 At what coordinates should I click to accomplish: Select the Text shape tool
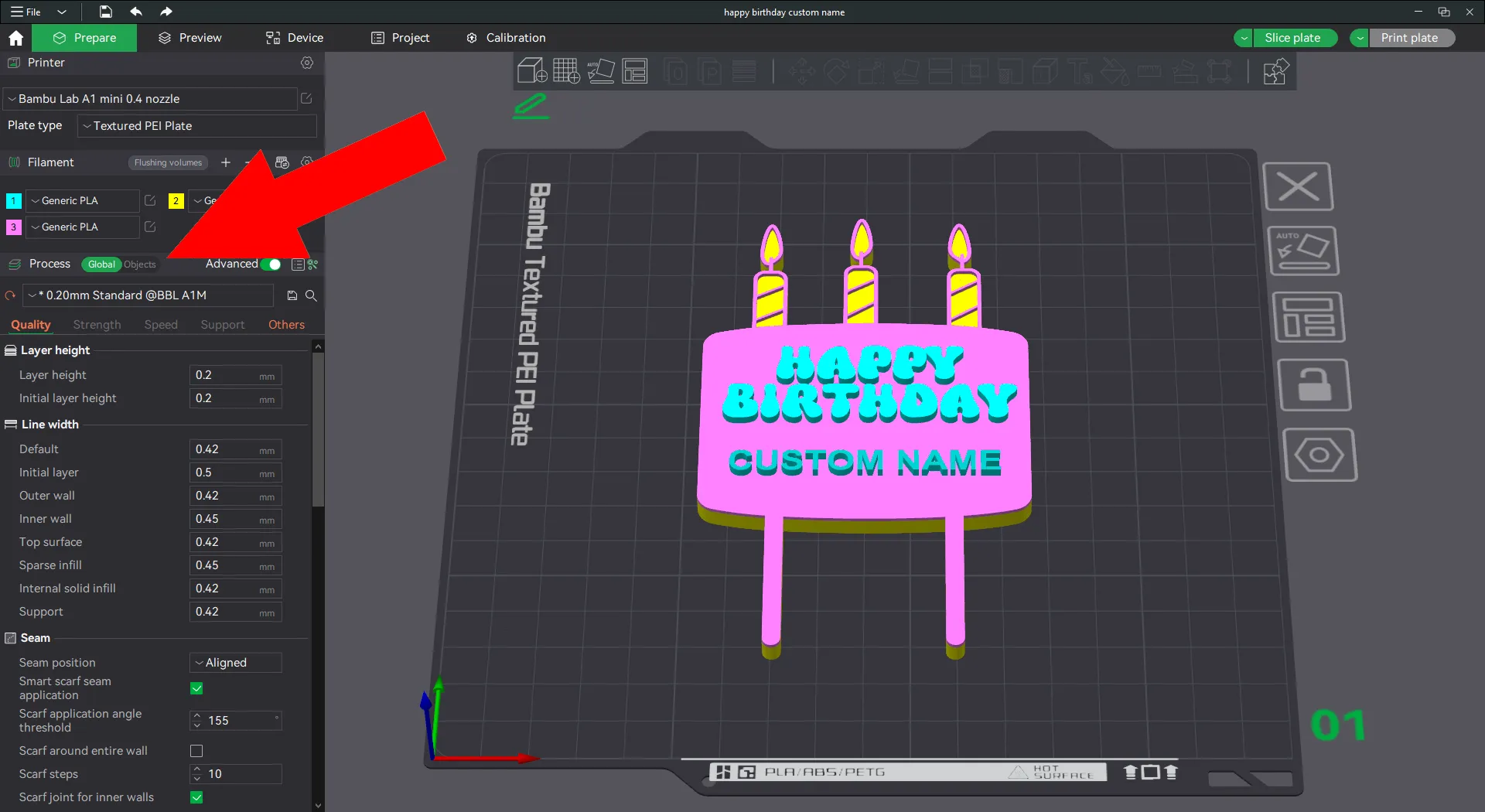[1080, 72]
